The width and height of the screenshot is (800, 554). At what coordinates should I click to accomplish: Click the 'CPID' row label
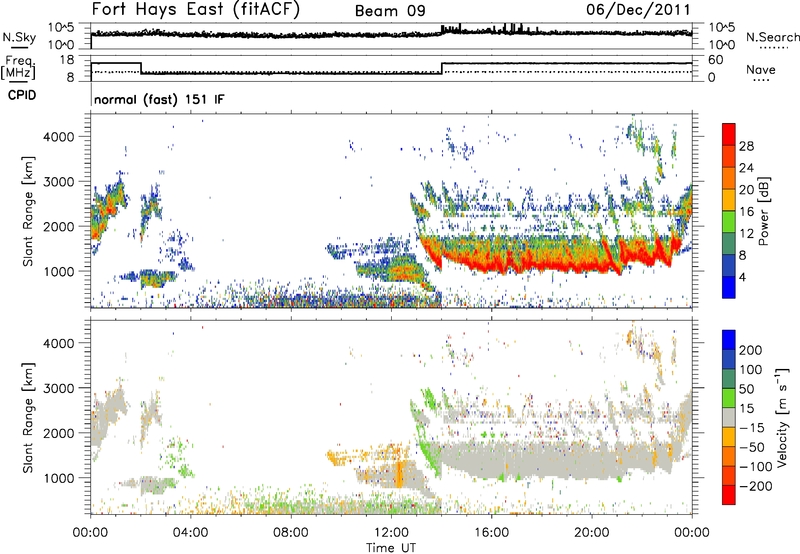(22, 95)
